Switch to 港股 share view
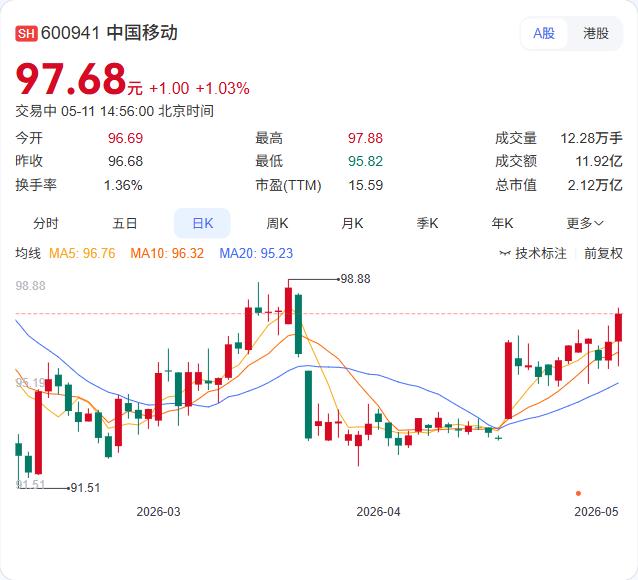Screen dimensions: 638x580 click(596, 33)
